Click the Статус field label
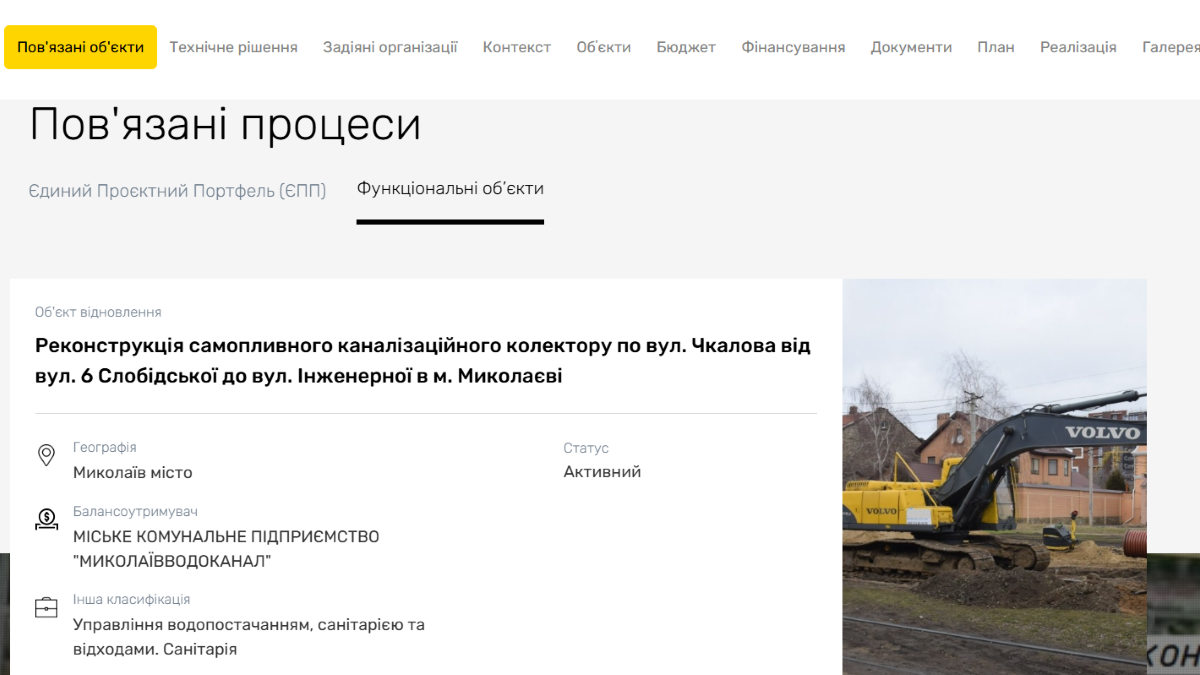This screenshot has height=675, width=1200. [x=586, y=449]
